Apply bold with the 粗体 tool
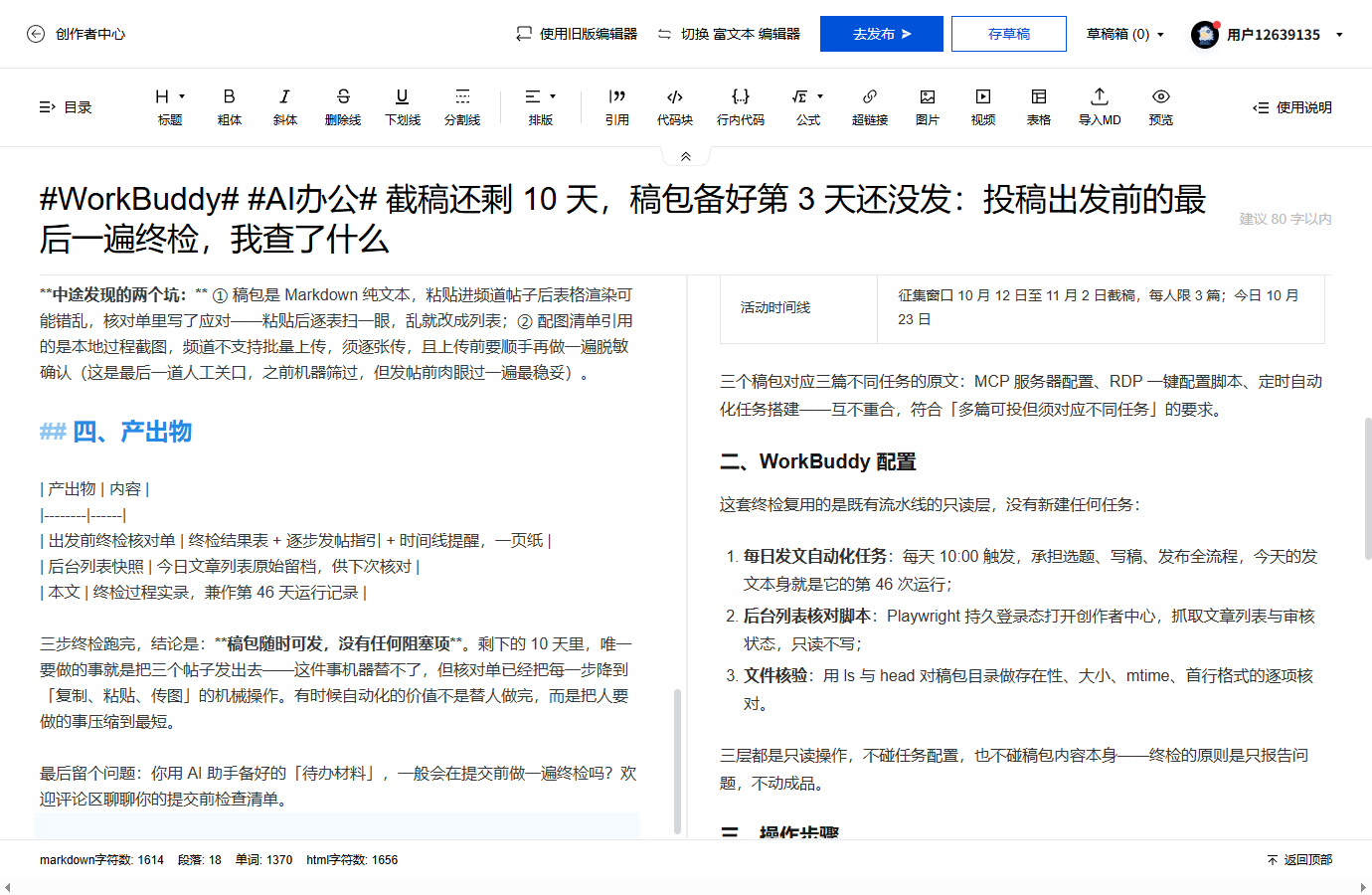The height and width of the screenshot is (895, 1372). pos(230,107)
